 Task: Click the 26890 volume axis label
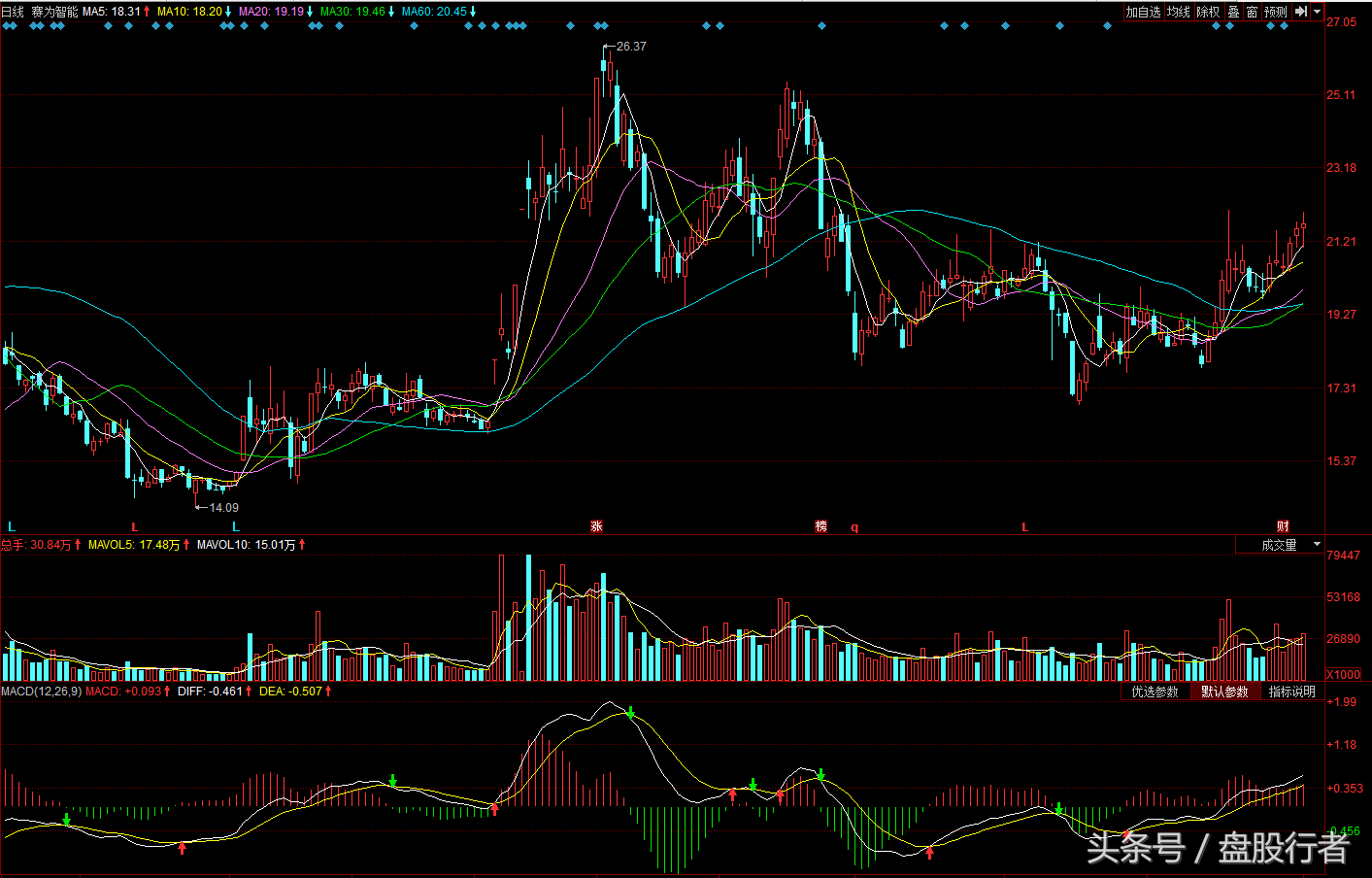[x=1343, y=638]
